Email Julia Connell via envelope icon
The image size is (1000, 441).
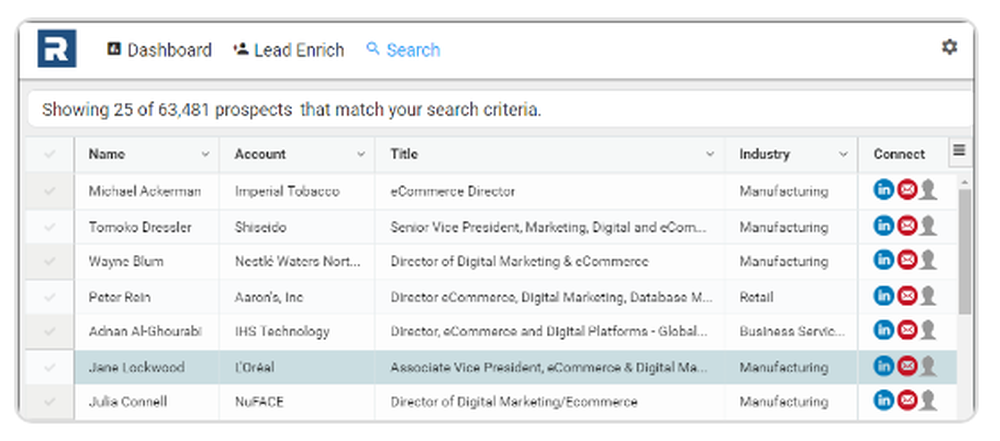coord(907,400)
